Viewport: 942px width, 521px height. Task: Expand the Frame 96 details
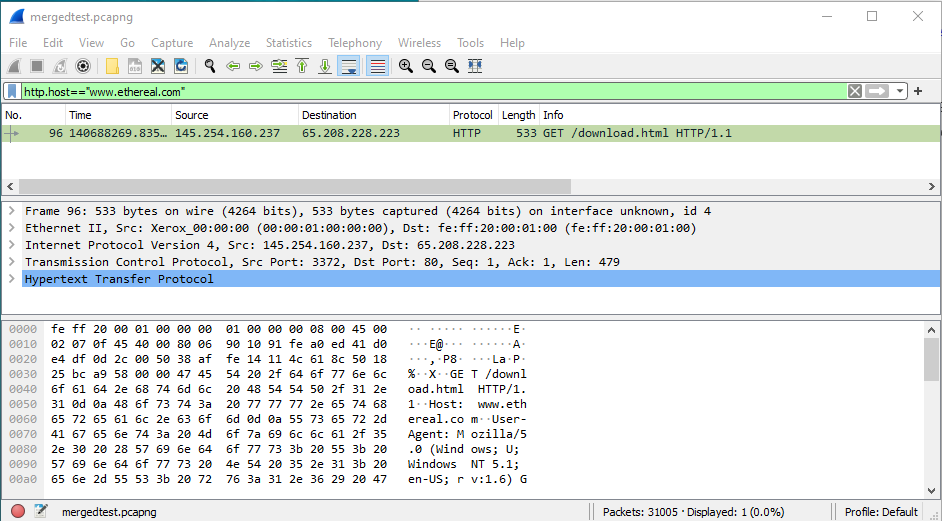point(11,211)
